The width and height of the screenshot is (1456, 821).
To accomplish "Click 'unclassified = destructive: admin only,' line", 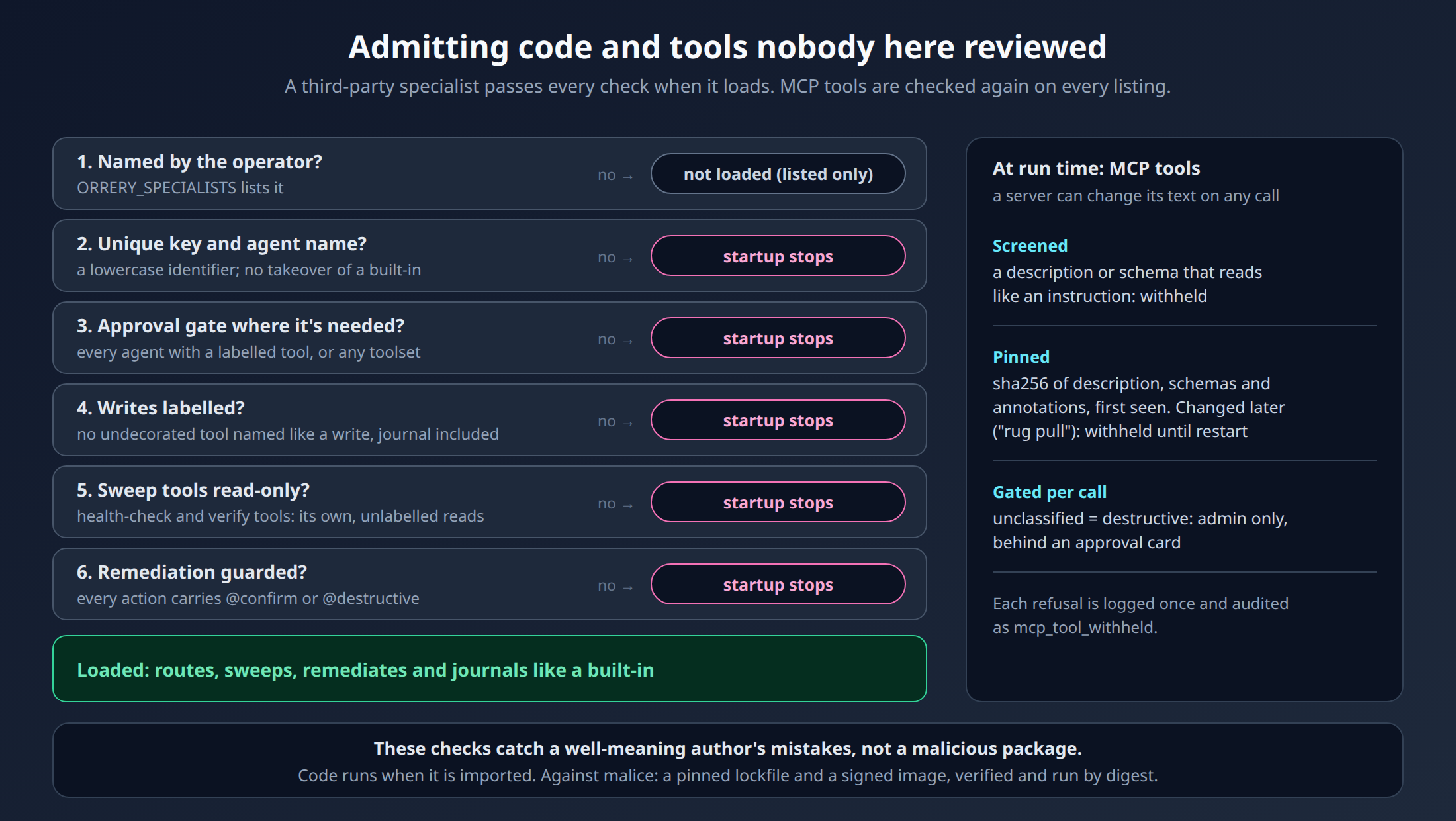I will pyautogui.click(x=1140, y=519).
